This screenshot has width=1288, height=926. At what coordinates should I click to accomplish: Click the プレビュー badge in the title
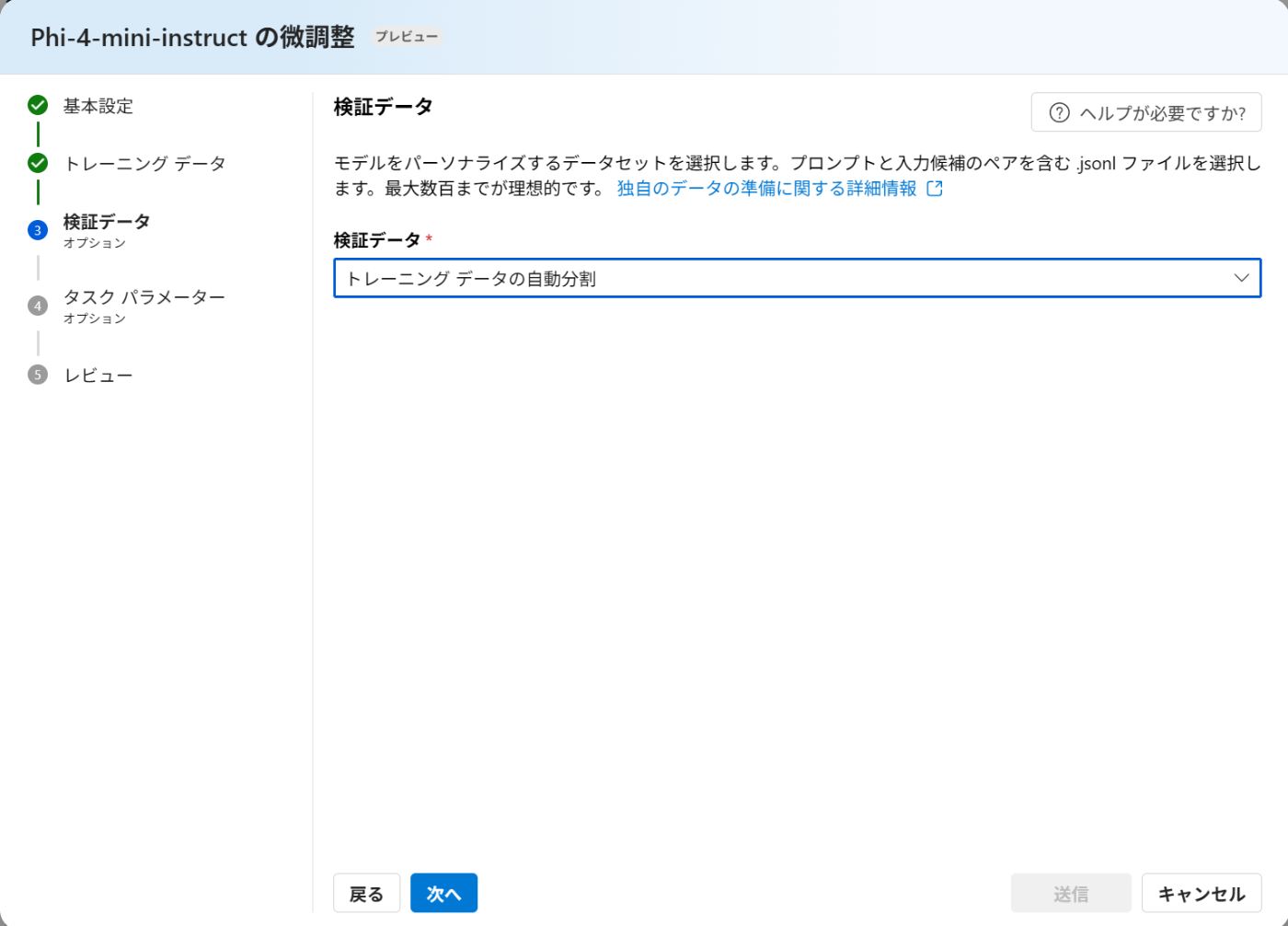click(x=407, y=37)
